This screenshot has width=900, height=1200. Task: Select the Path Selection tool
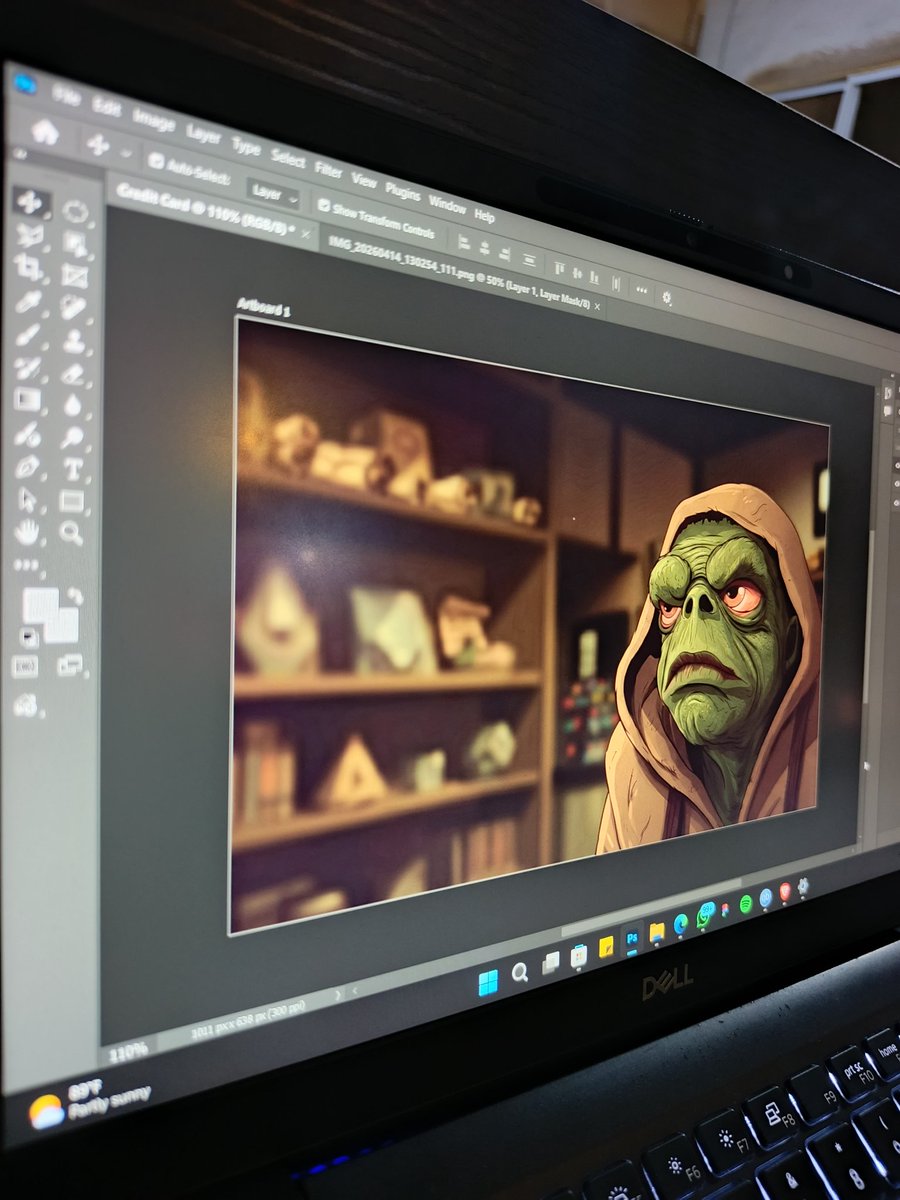click(25, 499)
